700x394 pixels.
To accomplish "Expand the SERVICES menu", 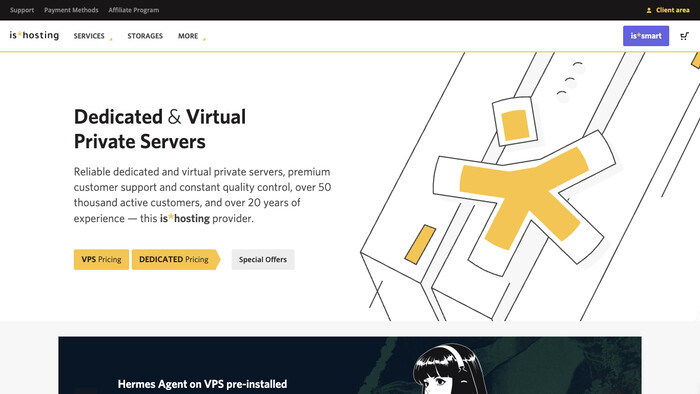I will tap(93, 36).
